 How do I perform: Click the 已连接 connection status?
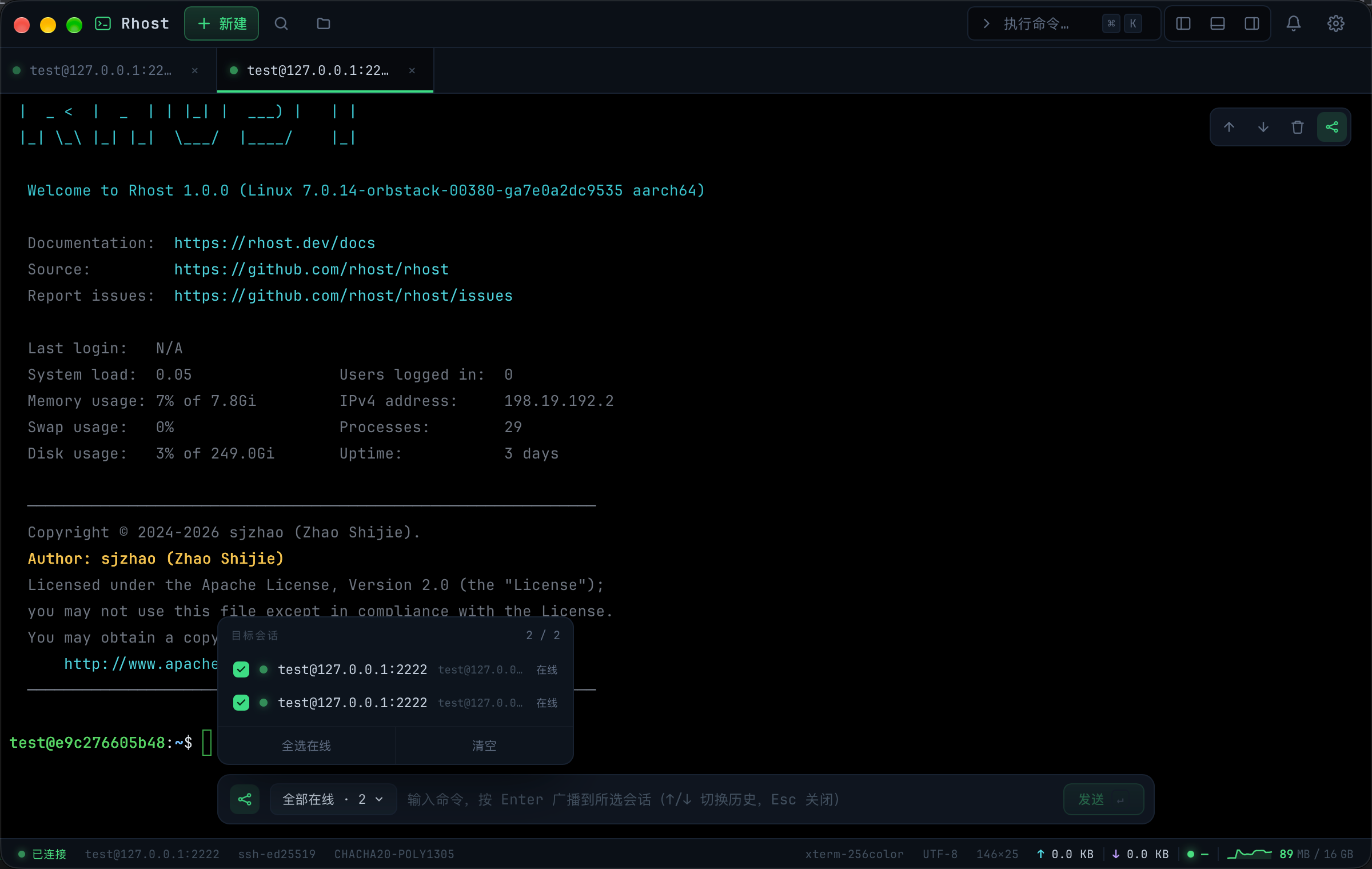click(42, 854)
